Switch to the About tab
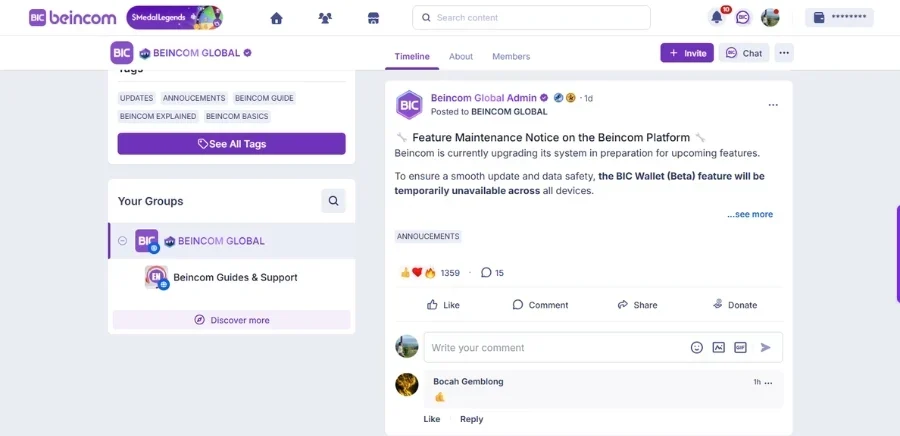 tap(461, 56)
